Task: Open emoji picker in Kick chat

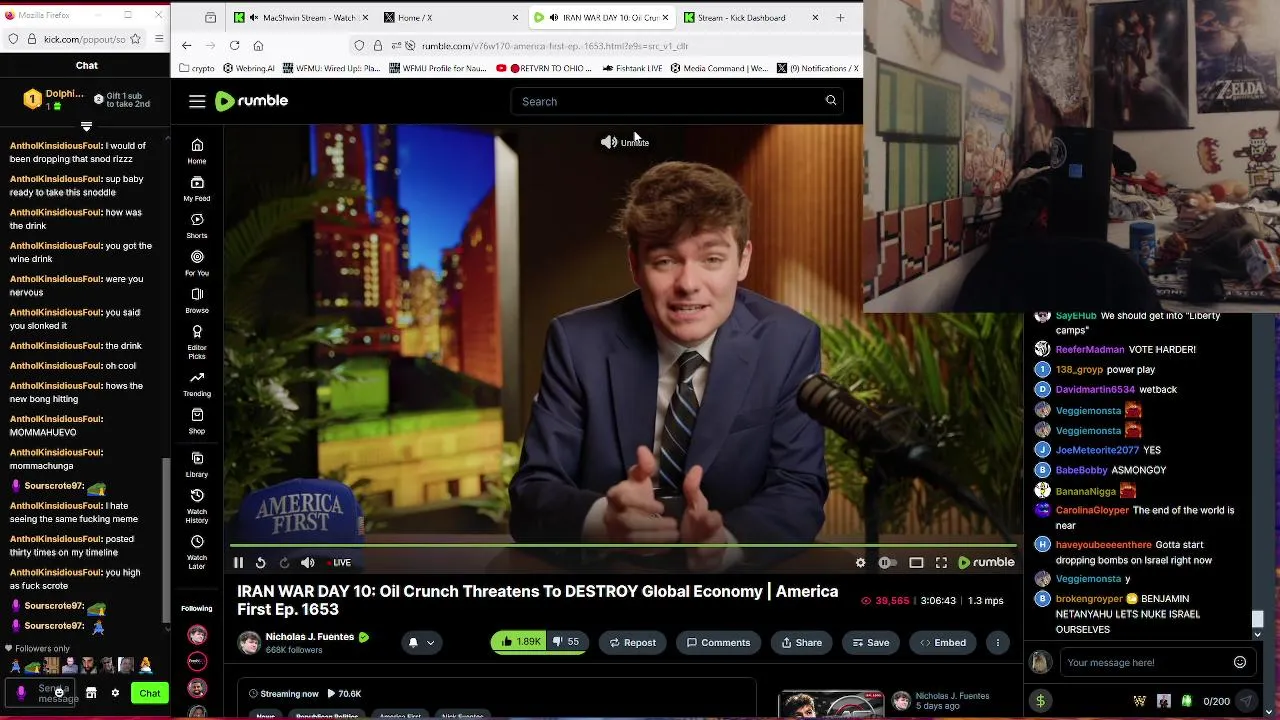Action: [x=60, y=693]
